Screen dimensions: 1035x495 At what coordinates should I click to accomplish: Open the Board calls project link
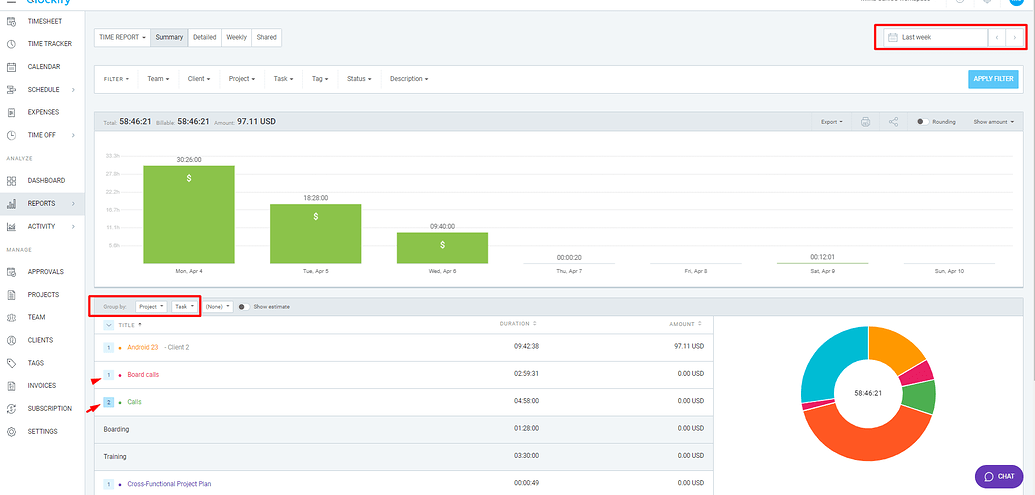tap(143, 375)
